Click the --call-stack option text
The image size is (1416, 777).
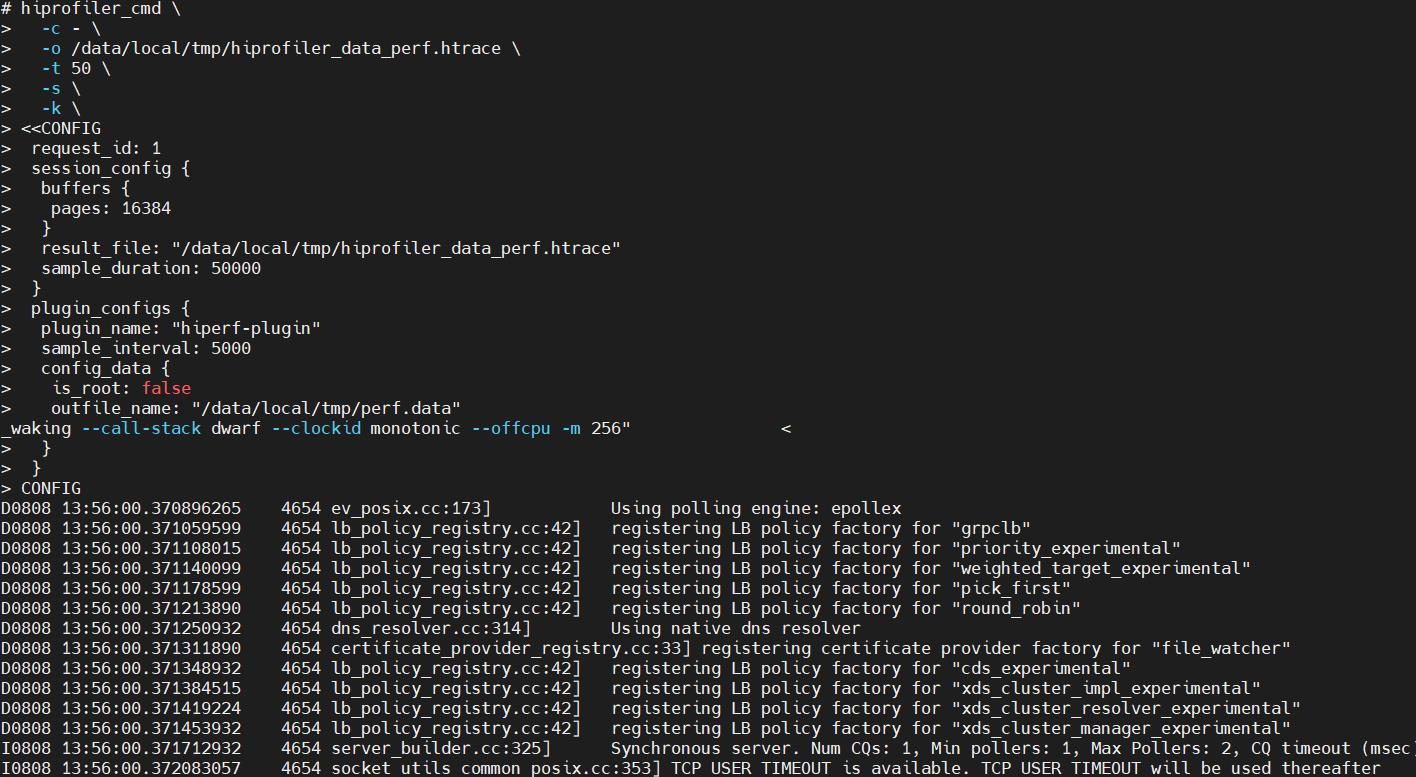click(141, 428)
